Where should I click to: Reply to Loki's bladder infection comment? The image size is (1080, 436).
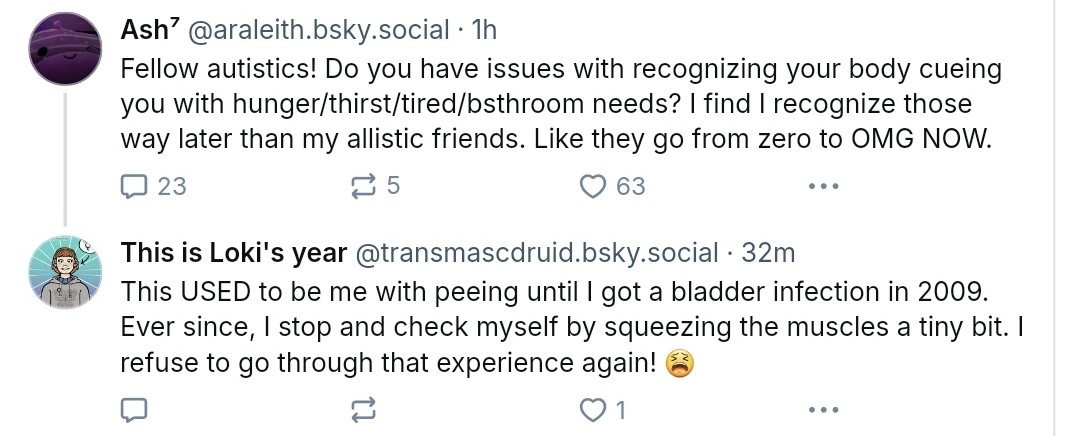click(135, 409)
